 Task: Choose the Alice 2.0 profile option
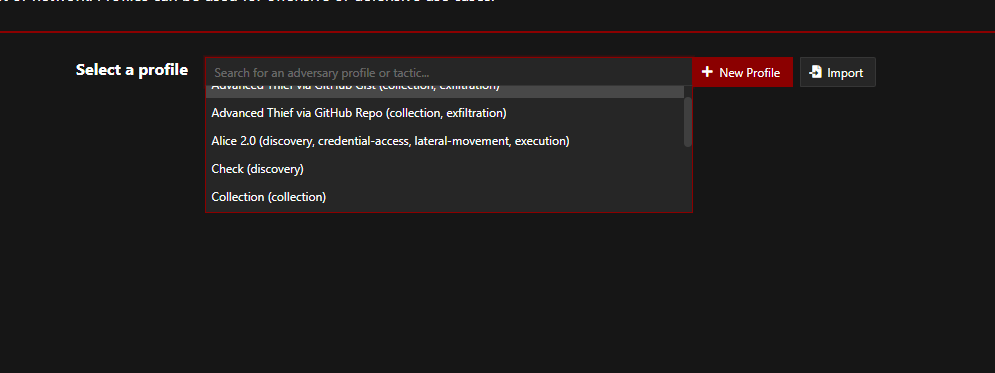[x=445, y=141]
